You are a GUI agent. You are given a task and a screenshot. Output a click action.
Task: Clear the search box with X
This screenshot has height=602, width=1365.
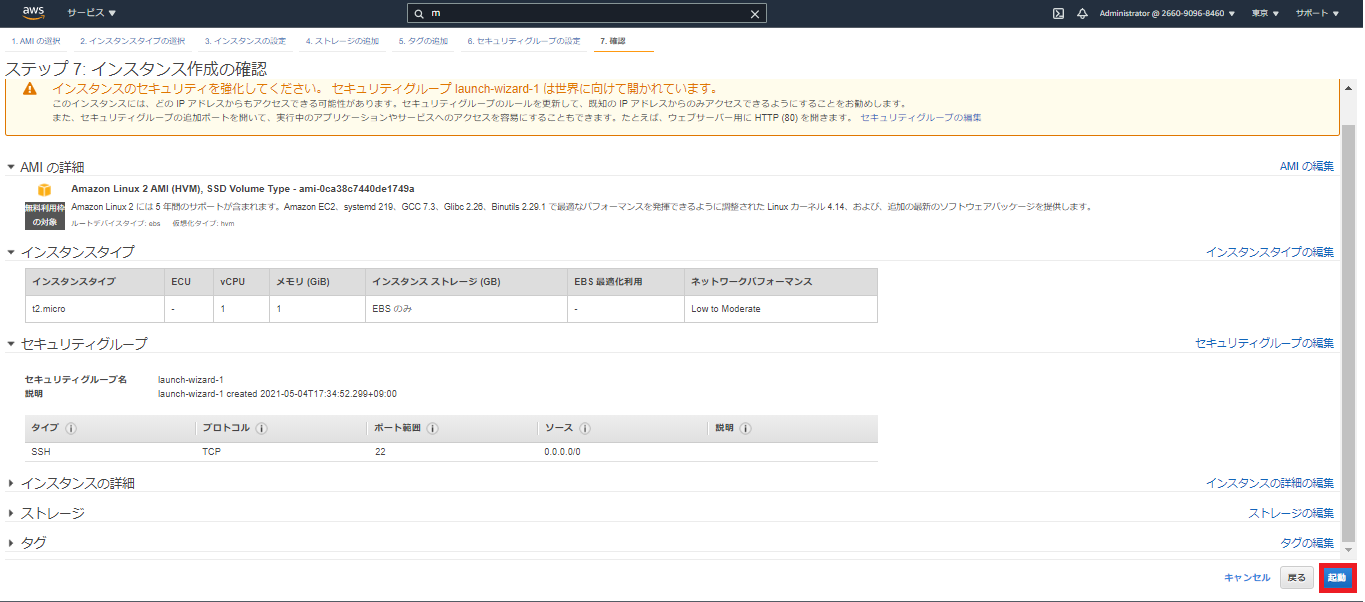click(x=756, y=14)
